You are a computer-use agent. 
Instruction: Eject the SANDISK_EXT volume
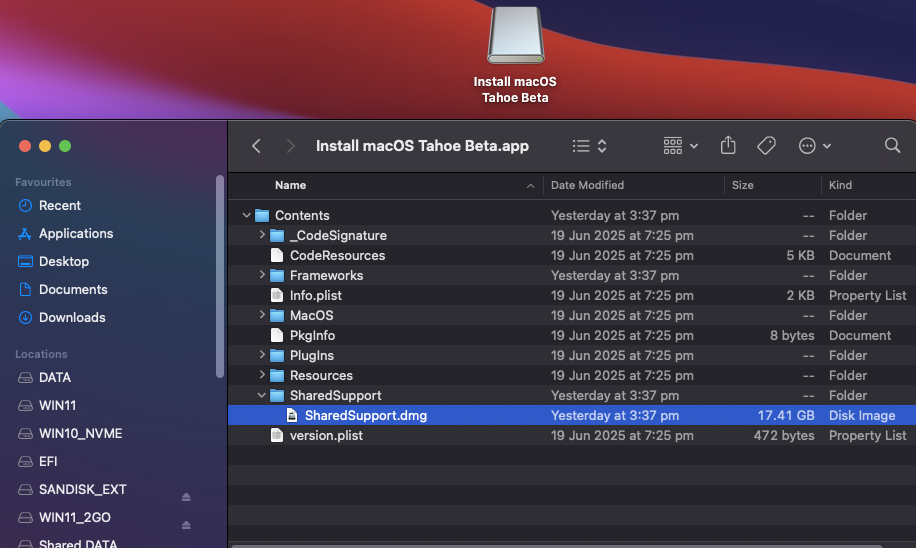[x=186, y=497]
